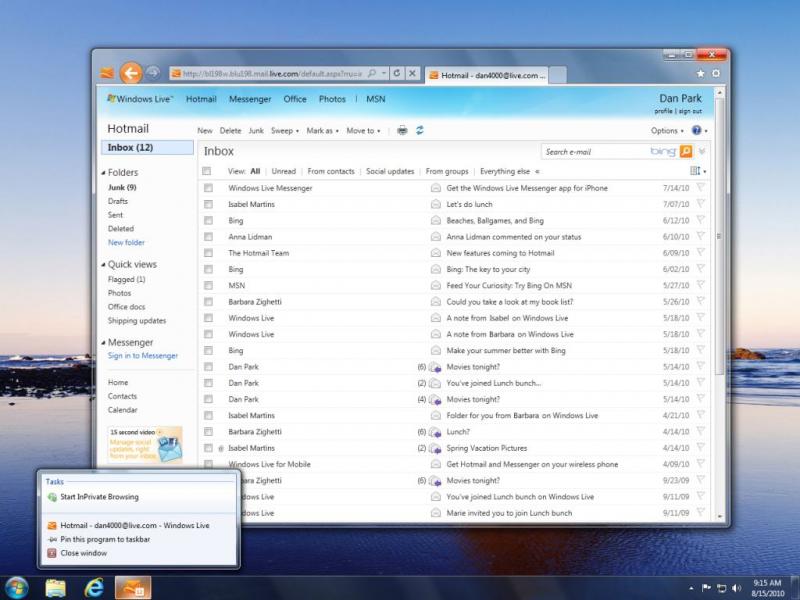Image resolution: width=800 pixels, height=600 pixels.
Task: Open Windows Explorer from the taskbar
Action: click(x=55, y=588)
